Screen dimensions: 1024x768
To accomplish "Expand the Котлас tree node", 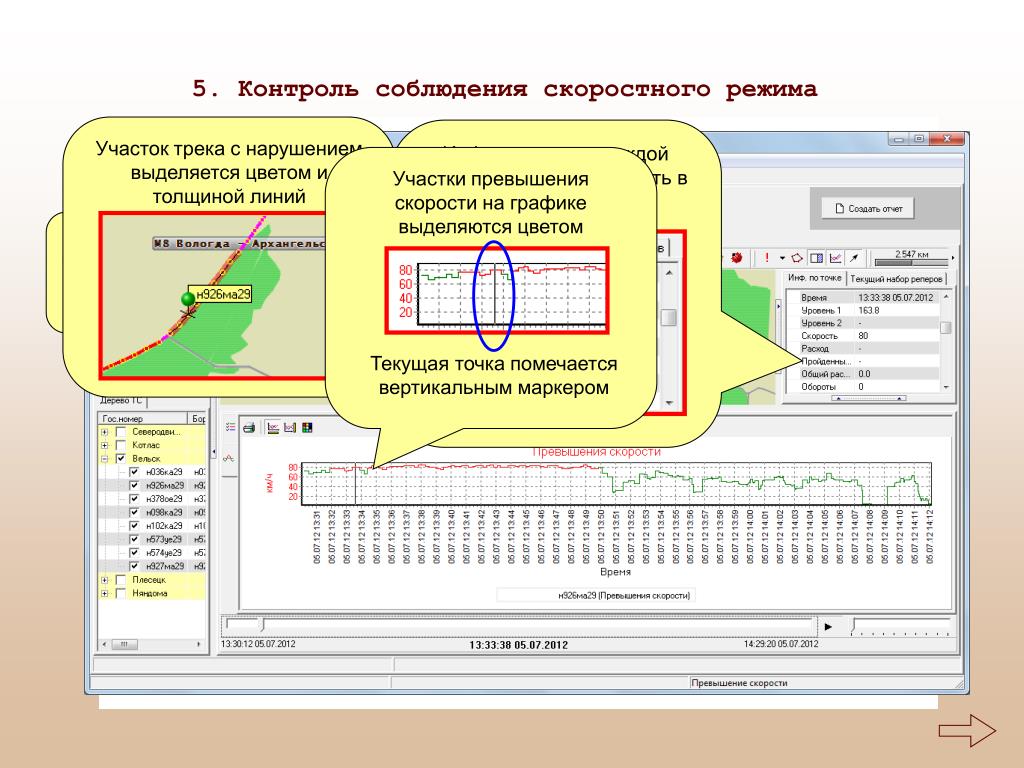I will pyautogui.click(x=104, y=445).
